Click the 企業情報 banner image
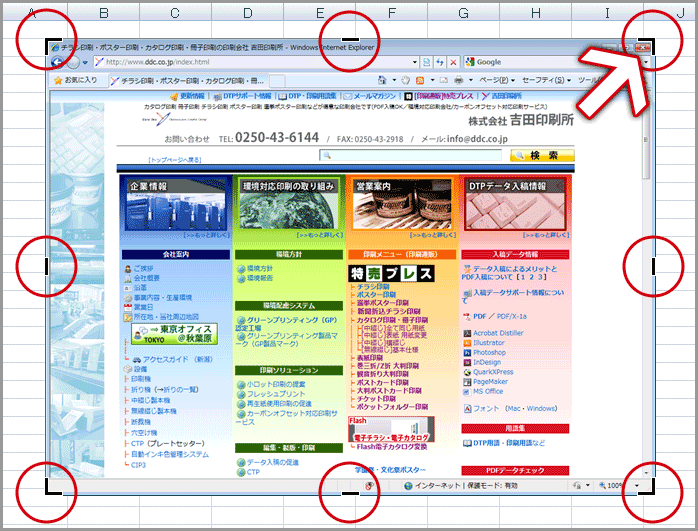This screenshot has height=531, width=698. 176,205
